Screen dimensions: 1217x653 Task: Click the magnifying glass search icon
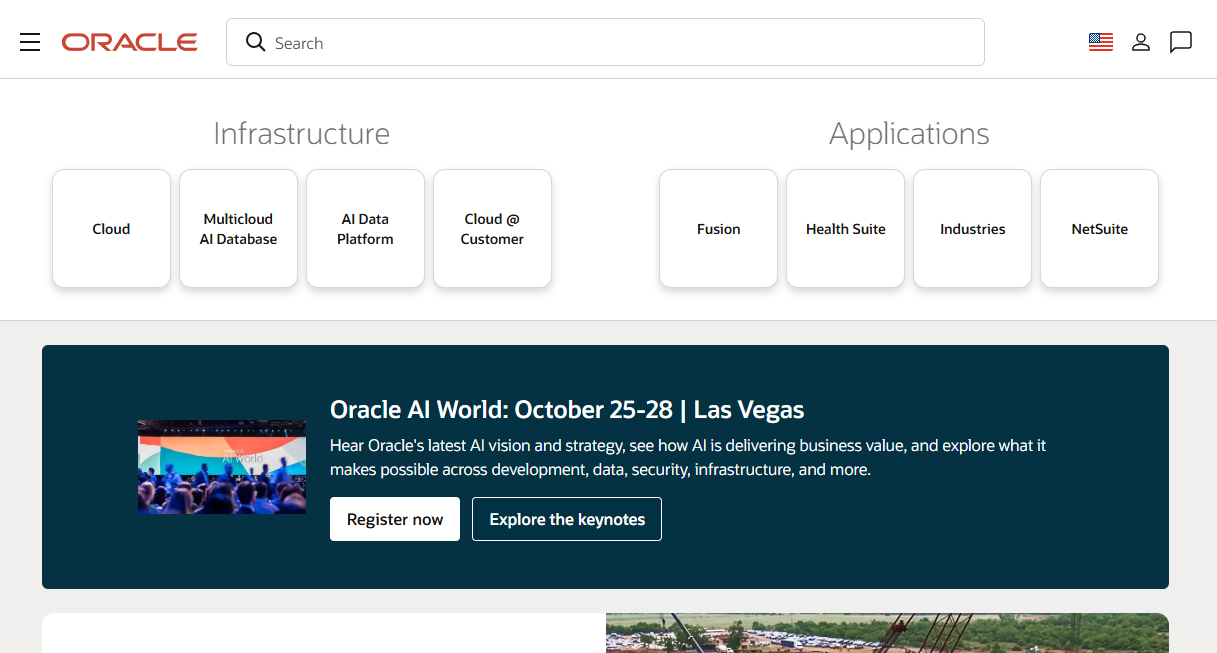click(x=256, y=42)
